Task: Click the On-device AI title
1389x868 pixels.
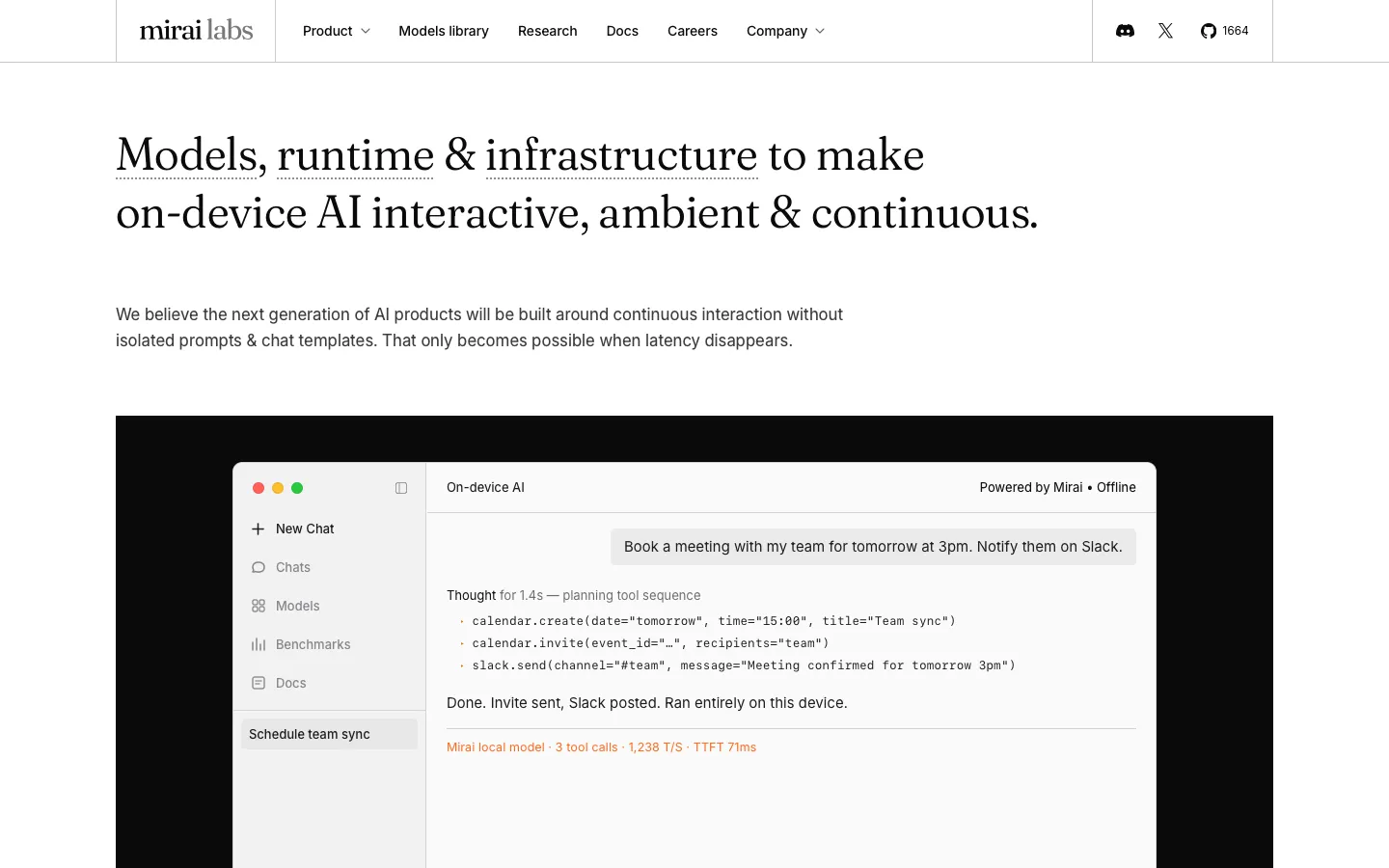Action: pos(485,488)
